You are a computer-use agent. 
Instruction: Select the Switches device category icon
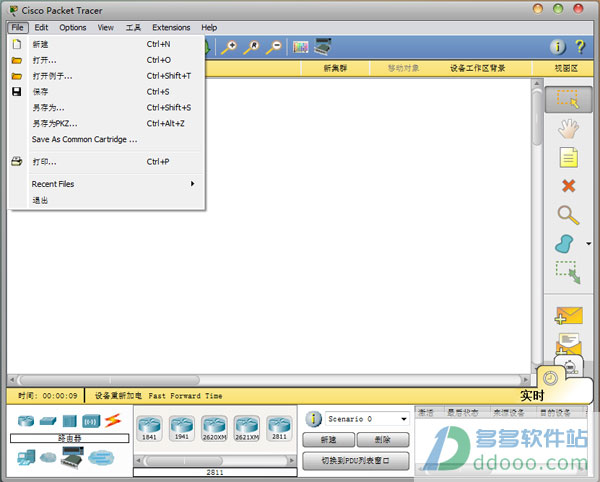tap(48, 421)
